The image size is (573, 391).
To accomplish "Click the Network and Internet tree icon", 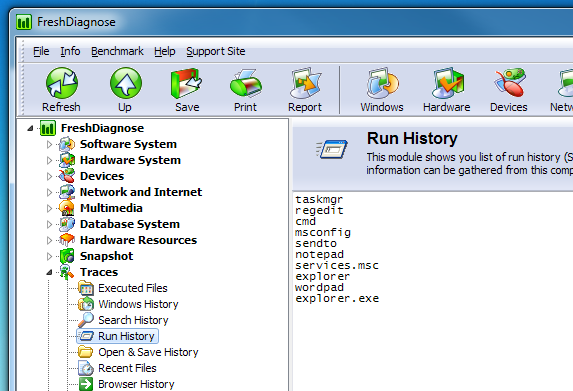I will [x=67, y=192].
